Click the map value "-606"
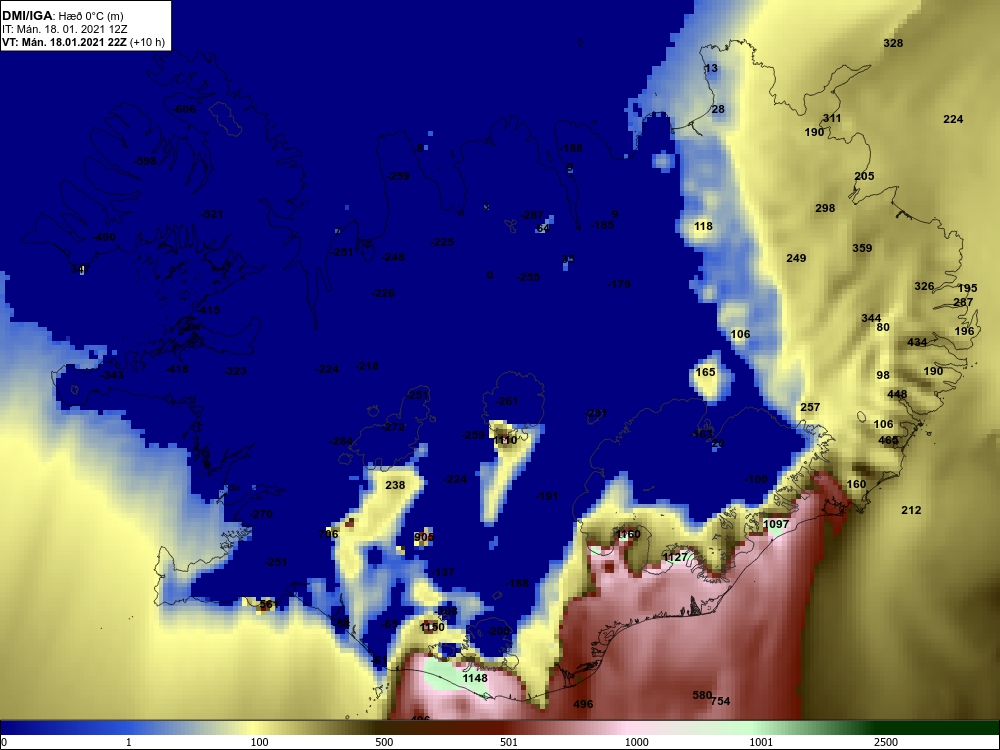 click(x=184, y=109)
